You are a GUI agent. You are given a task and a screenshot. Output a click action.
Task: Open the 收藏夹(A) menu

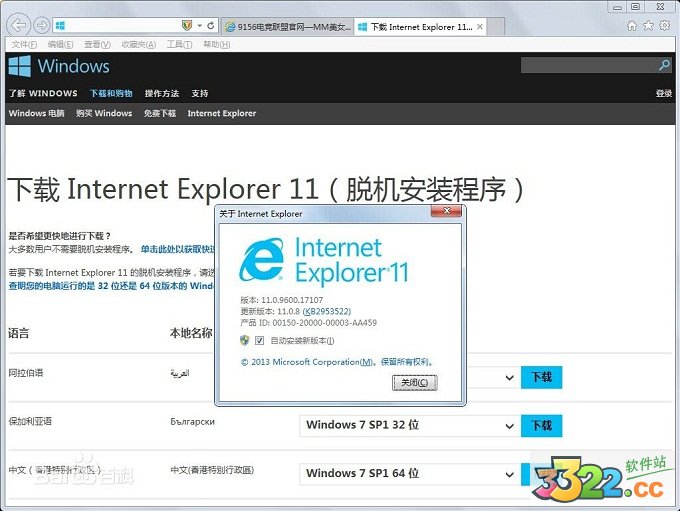pyautogui.click(x=138, y=44)
